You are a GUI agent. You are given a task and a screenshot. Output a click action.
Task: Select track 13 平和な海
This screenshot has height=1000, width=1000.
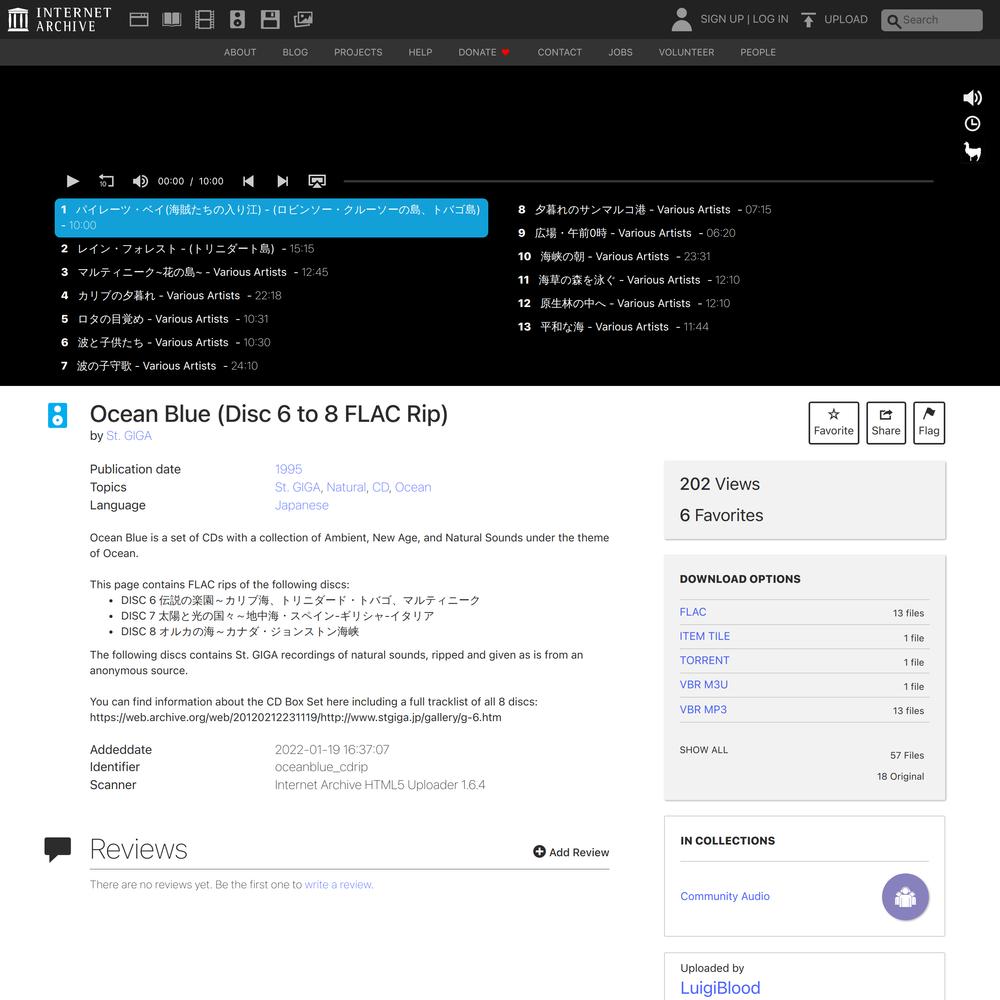click(613, 327)
